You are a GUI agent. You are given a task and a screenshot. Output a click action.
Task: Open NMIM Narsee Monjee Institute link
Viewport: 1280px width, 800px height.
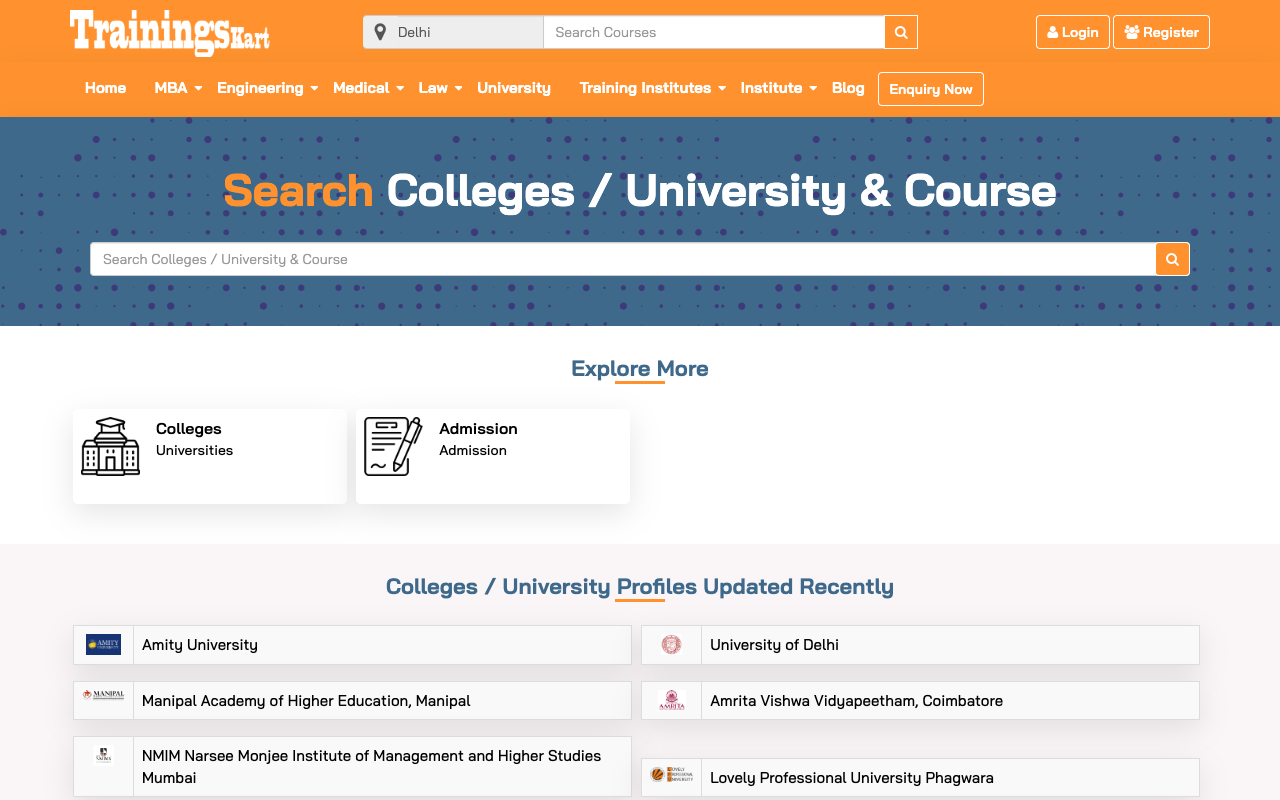pos(371,767)
